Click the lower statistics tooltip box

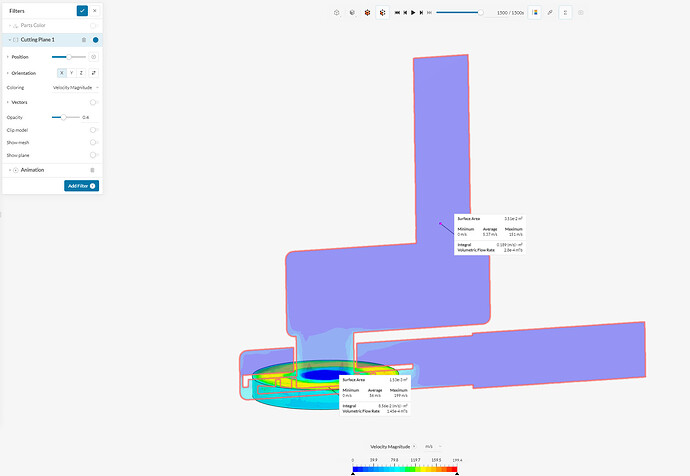[x=375, y=395]
